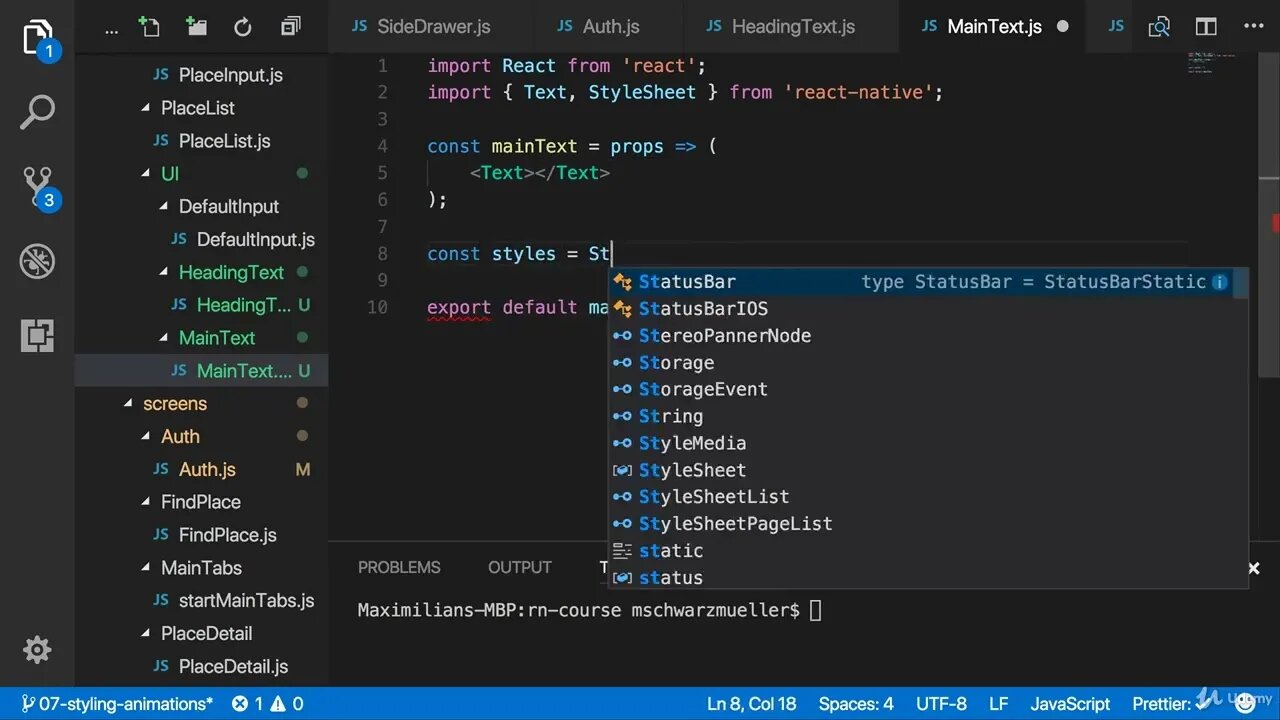
Task: Open the Debug view in activity bar
Action: [x=37, y=262]
